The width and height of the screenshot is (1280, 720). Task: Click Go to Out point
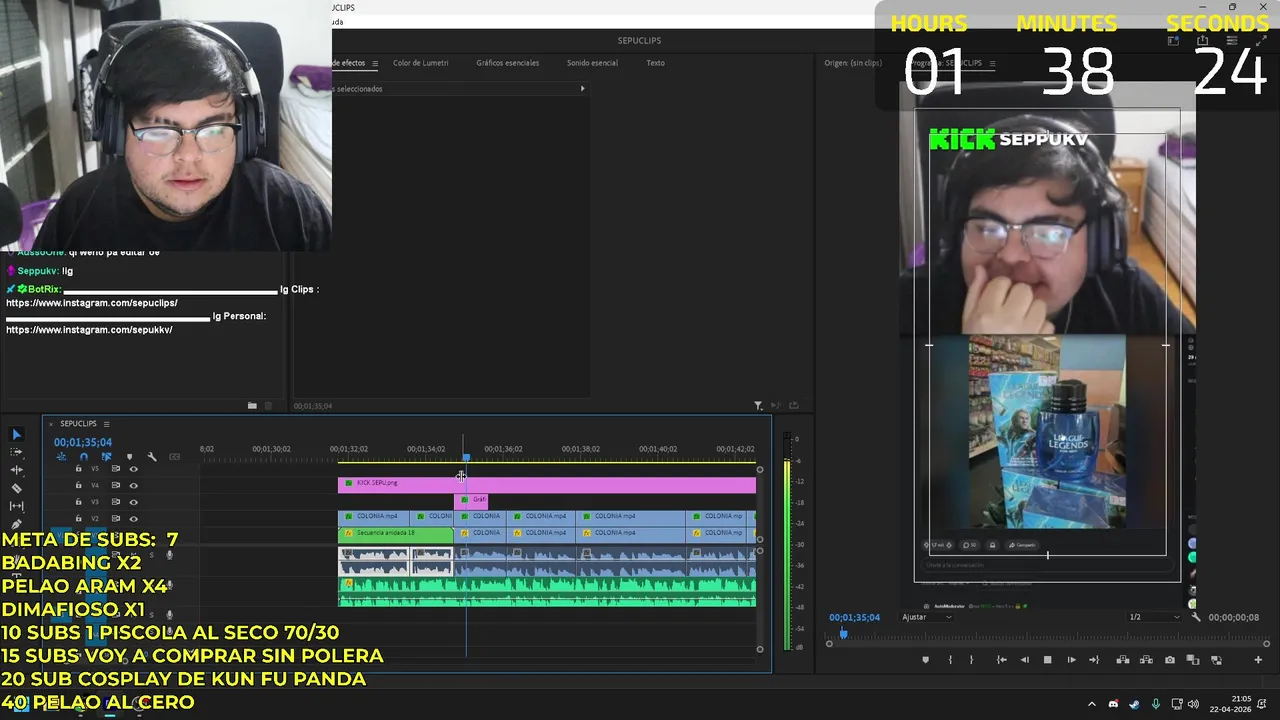(x=1094, y=660)
